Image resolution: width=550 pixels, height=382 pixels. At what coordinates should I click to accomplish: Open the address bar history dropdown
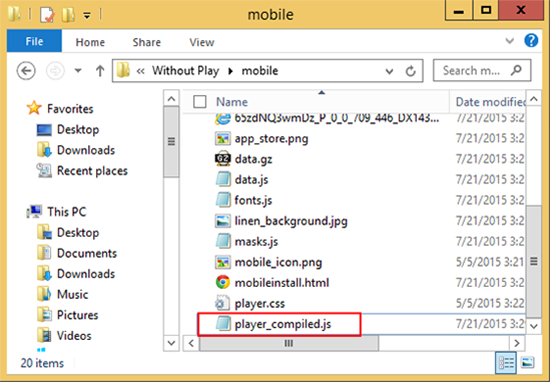click(x=389, y=72)
